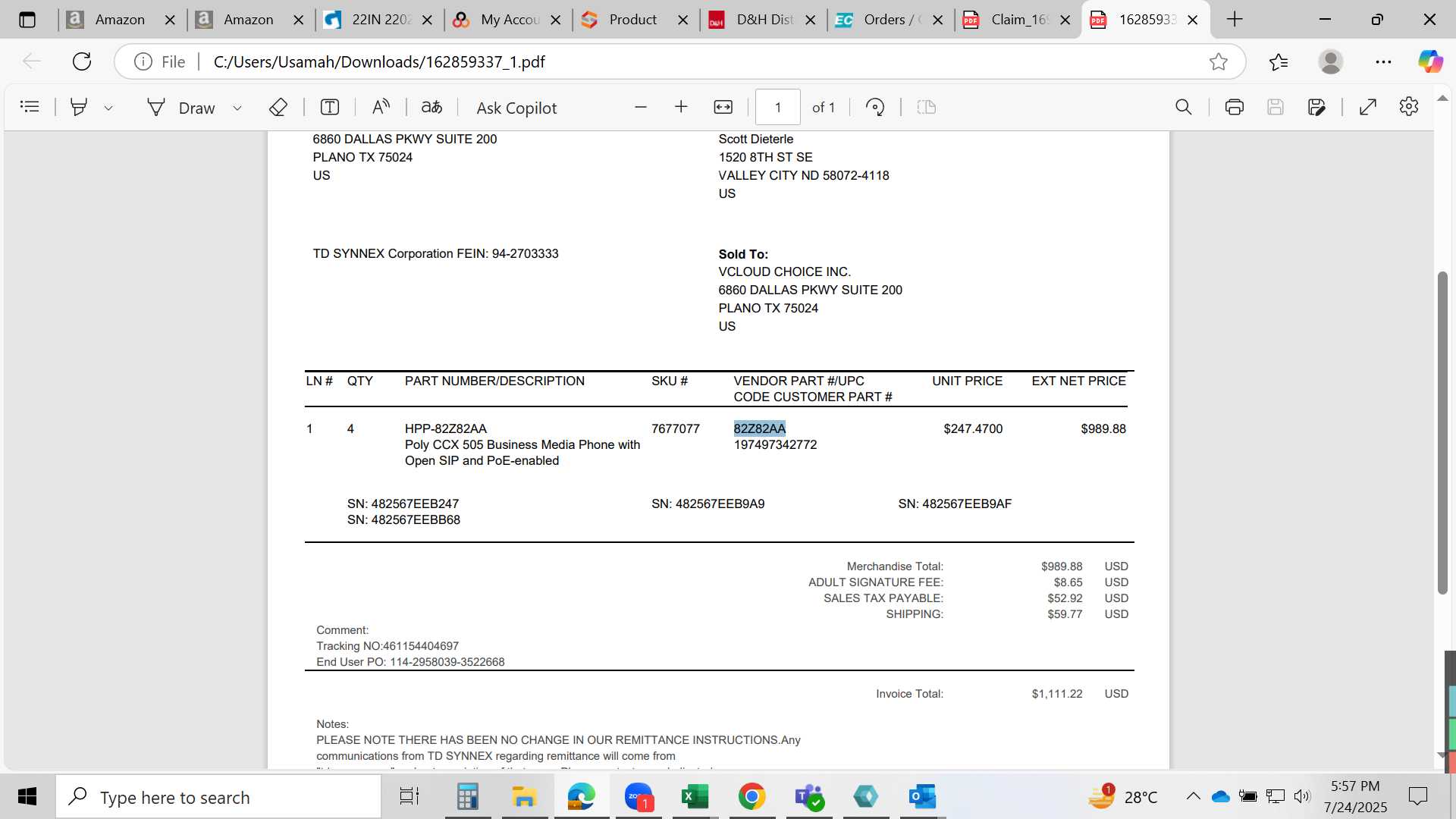
Task: Open the notification center
Action: (x=1417, y=796)
